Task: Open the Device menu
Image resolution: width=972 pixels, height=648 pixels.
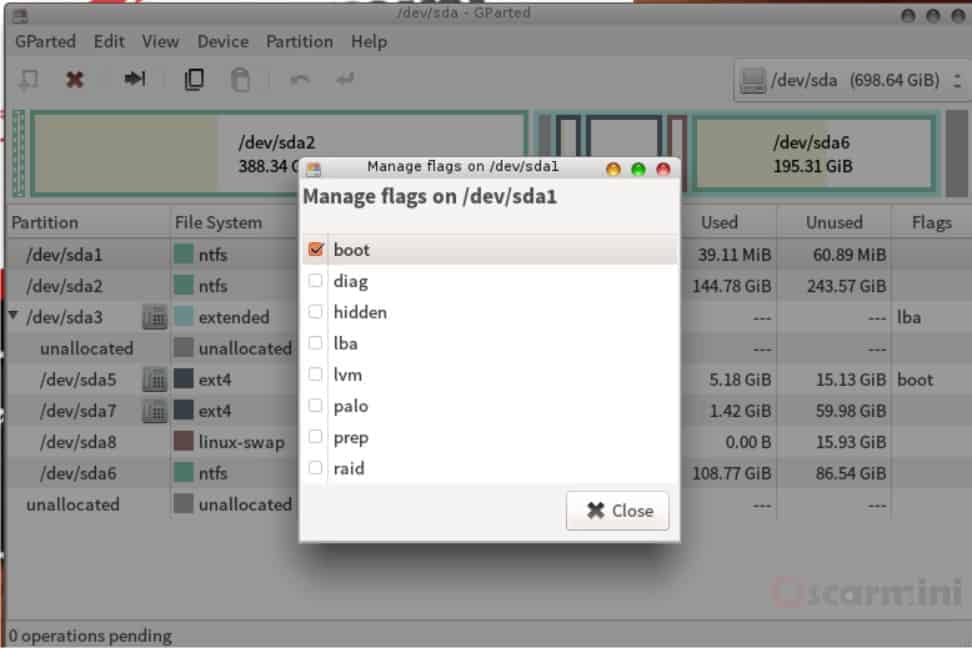Action: (x=222, y=41)
